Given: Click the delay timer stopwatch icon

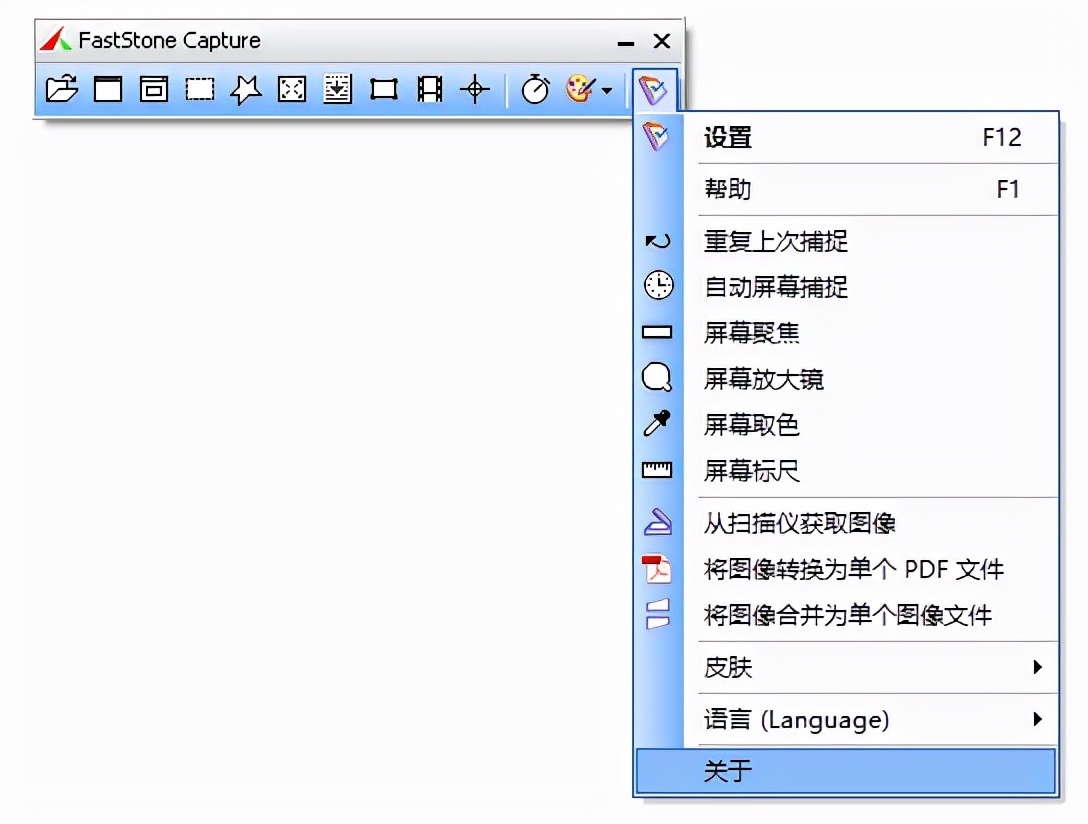Looking at the screenshot, I should (535, 89).
